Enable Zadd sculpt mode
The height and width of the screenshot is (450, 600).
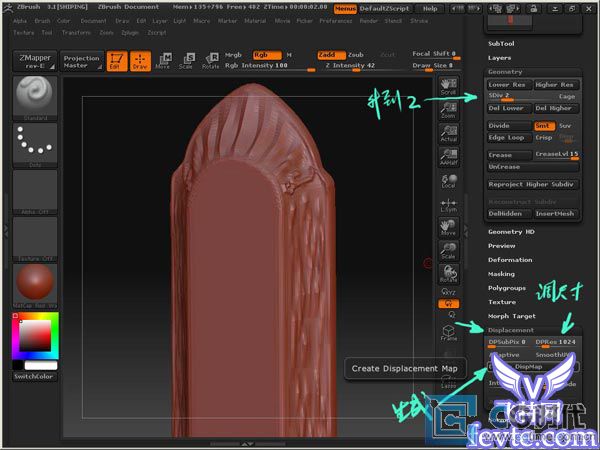click(x=331, y=55)
